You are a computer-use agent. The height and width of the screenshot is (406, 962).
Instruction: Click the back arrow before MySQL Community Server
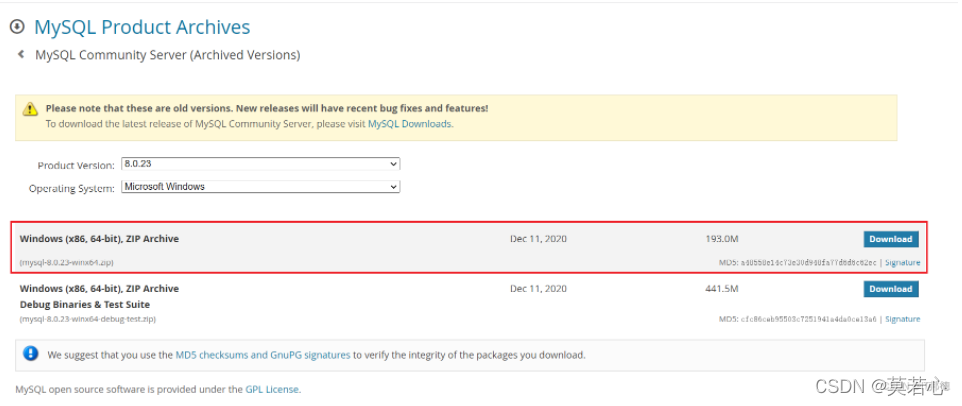tap(21, 55)
